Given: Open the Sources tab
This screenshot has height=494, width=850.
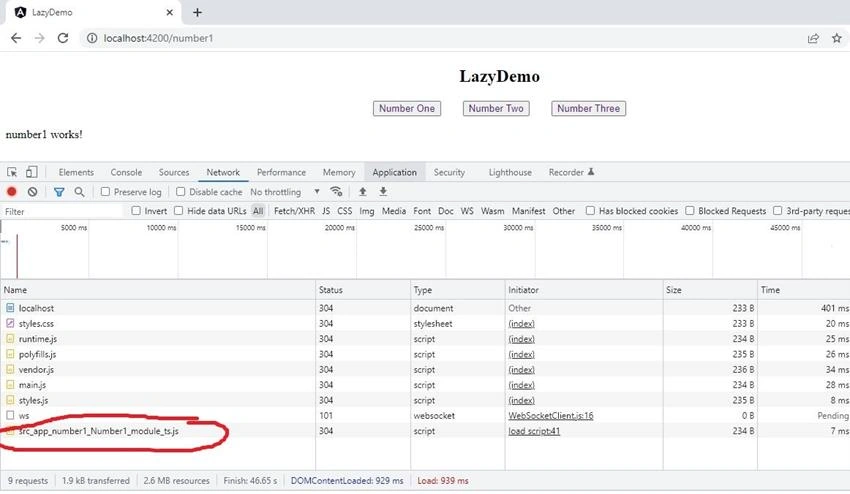Looking at the screenshot, I should [x=174, y=172].
